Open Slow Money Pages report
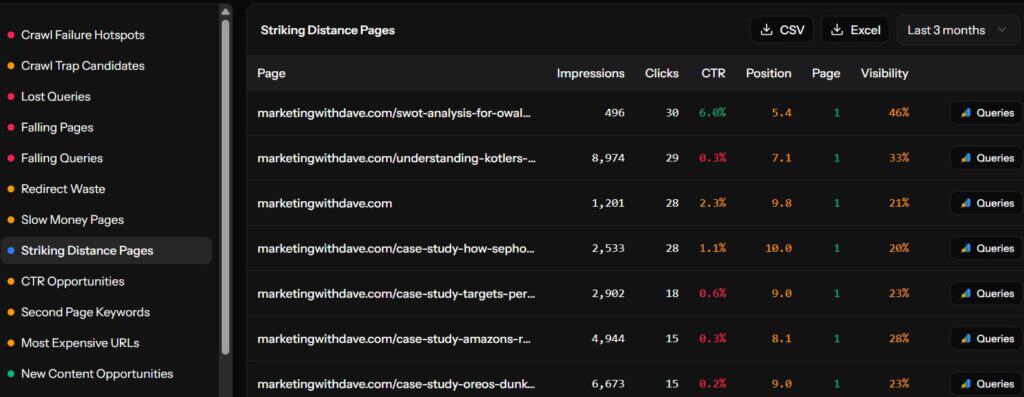 pyautogui.click(x=72, y=220)
